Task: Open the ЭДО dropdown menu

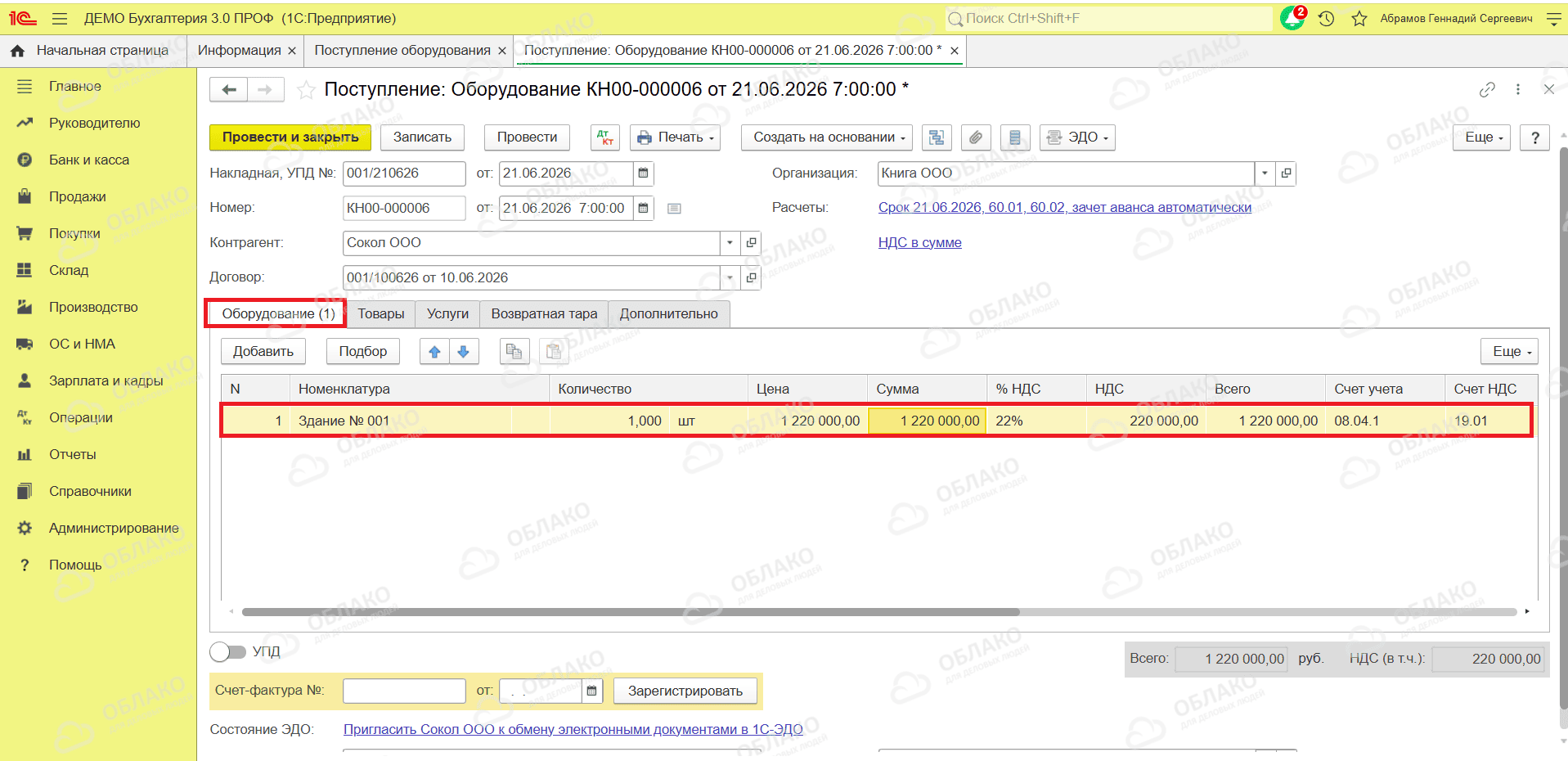Action: [x=1077, y=137]
